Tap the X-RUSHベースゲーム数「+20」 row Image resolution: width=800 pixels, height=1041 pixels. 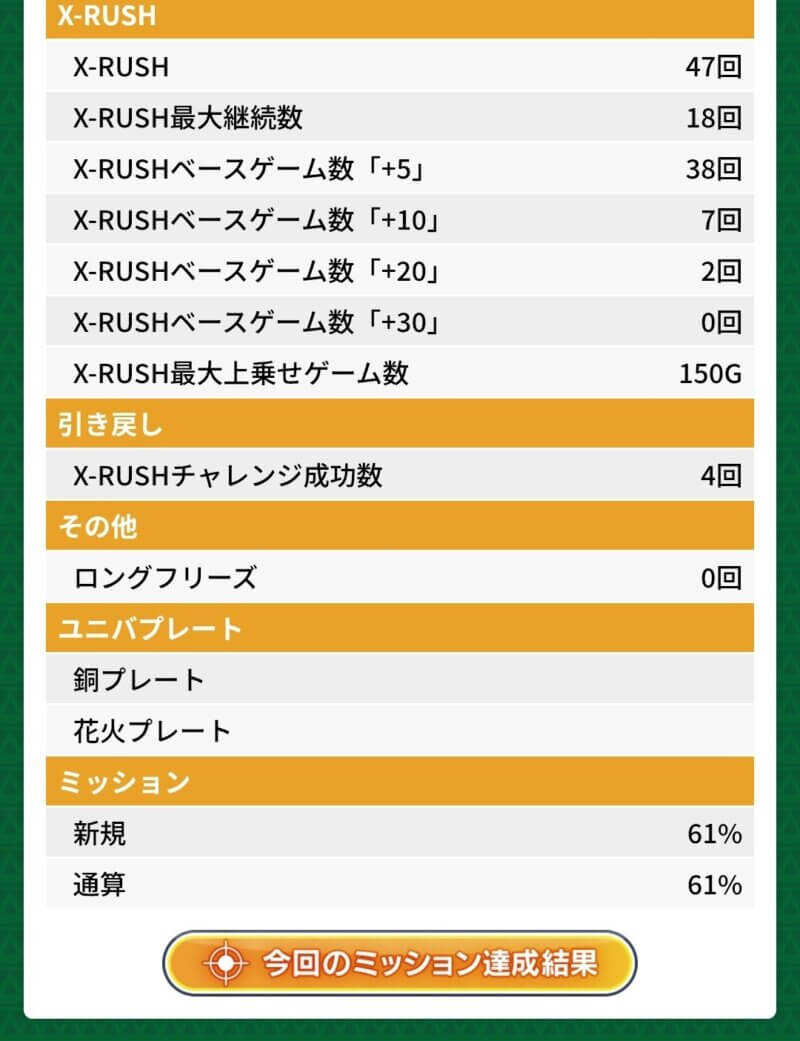[x=400, y=271]
